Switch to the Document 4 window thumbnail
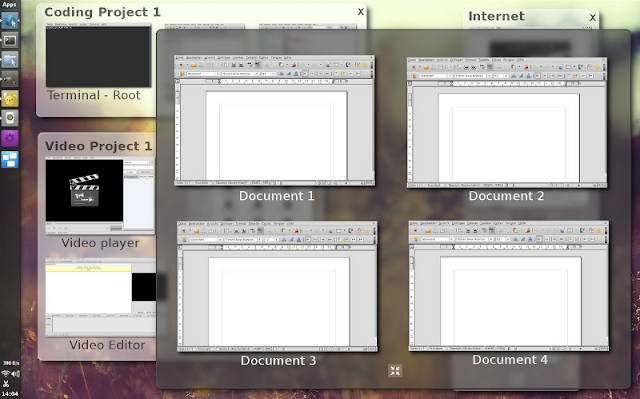 pos(509,286)
